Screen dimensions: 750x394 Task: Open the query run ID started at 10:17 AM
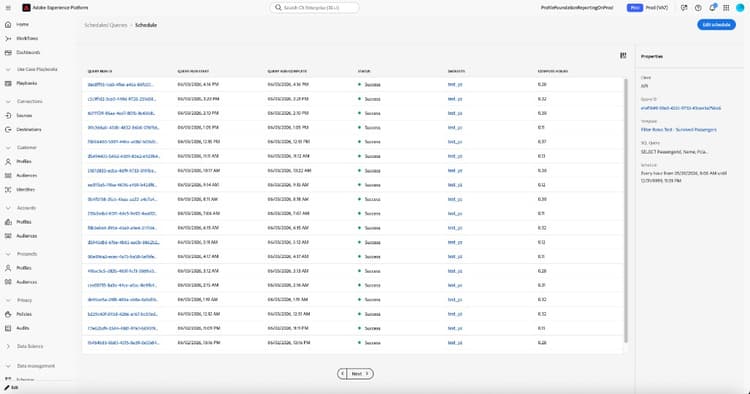tap(121, 171)
